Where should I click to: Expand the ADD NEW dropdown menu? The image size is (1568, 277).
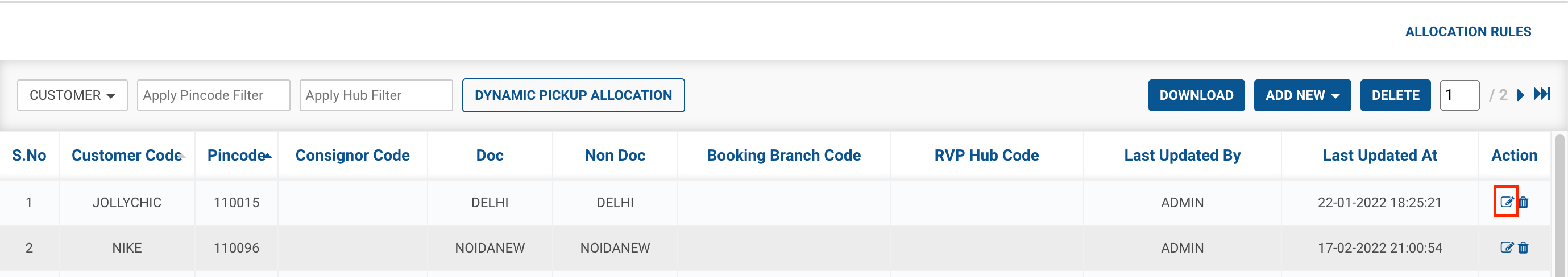tap(1302, 95)
